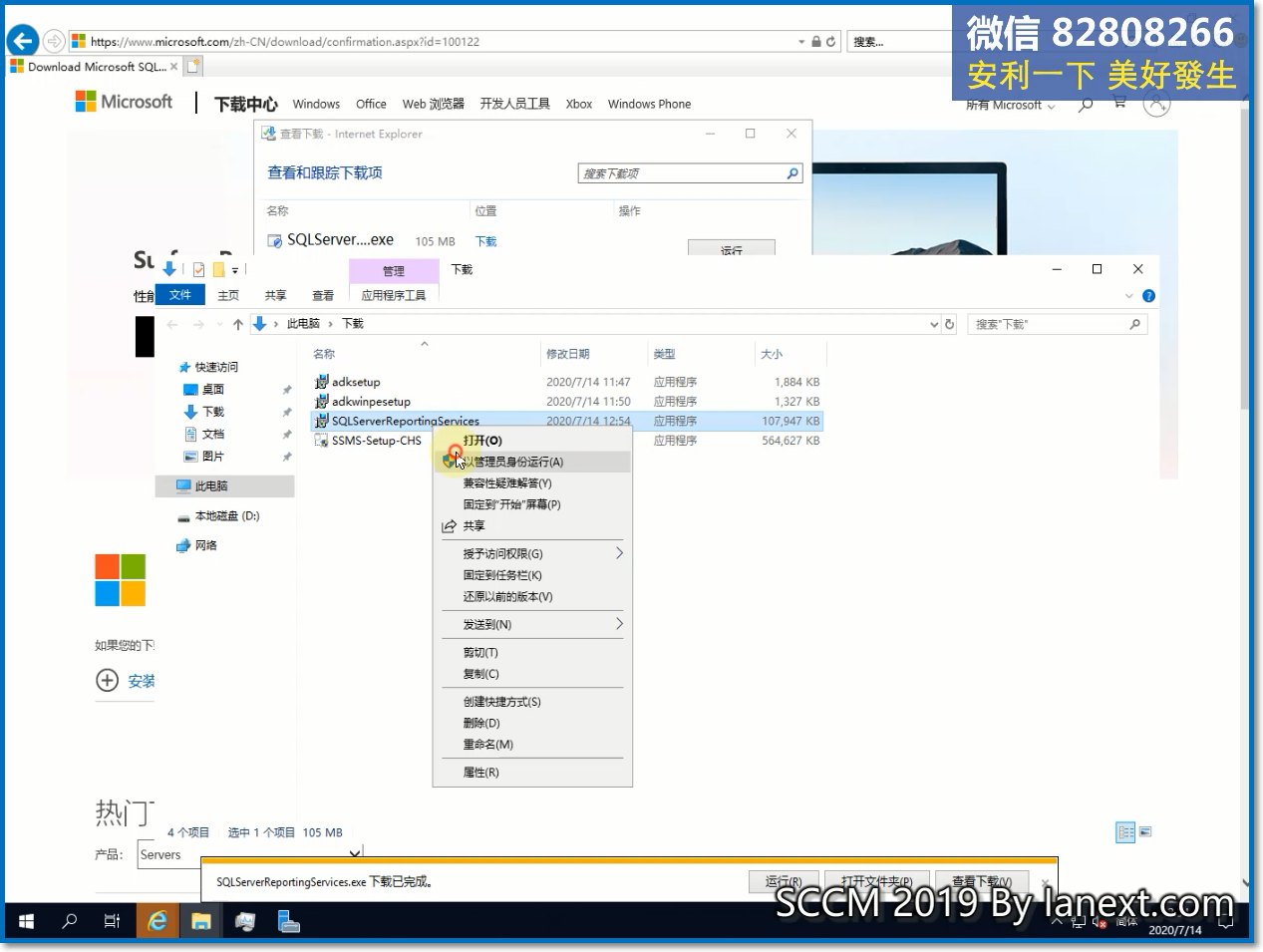Open the IE address bar autocomplete dropdown
Screen dimensions: 1263x952
[x=801, y=42]
